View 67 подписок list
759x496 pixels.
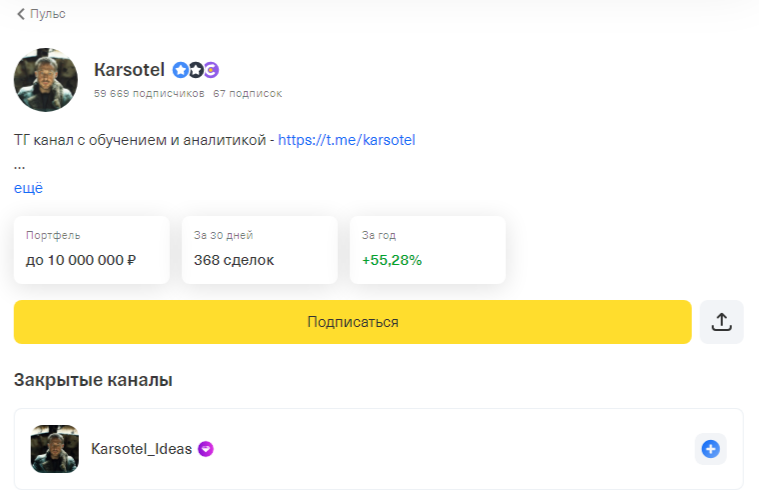click(x=247, y=93)
